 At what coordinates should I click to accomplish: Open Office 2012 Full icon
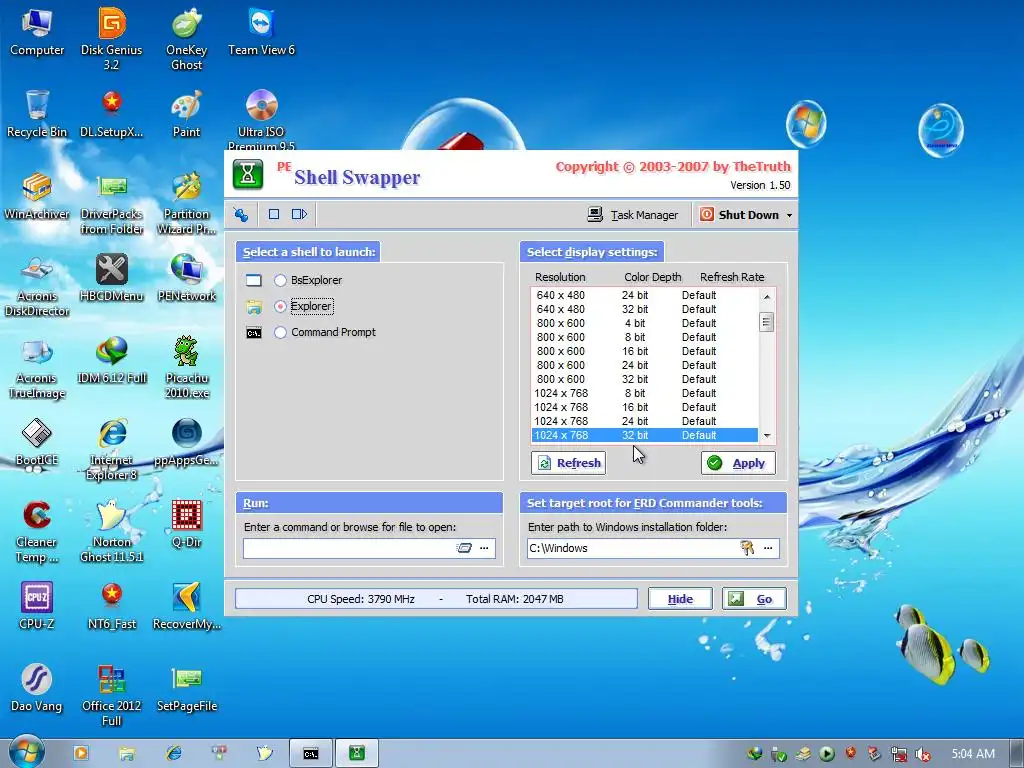[x=112, y=696]
